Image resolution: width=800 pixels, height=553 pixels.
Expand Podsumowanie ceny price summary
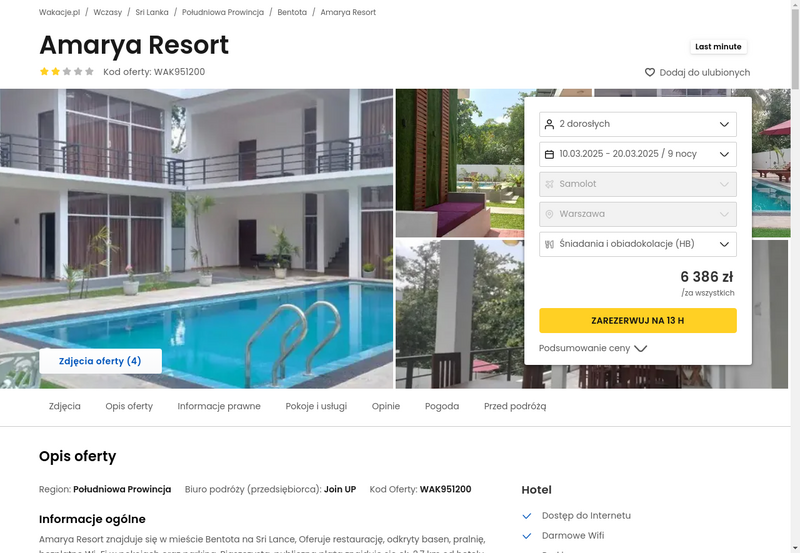pos(593,348)
